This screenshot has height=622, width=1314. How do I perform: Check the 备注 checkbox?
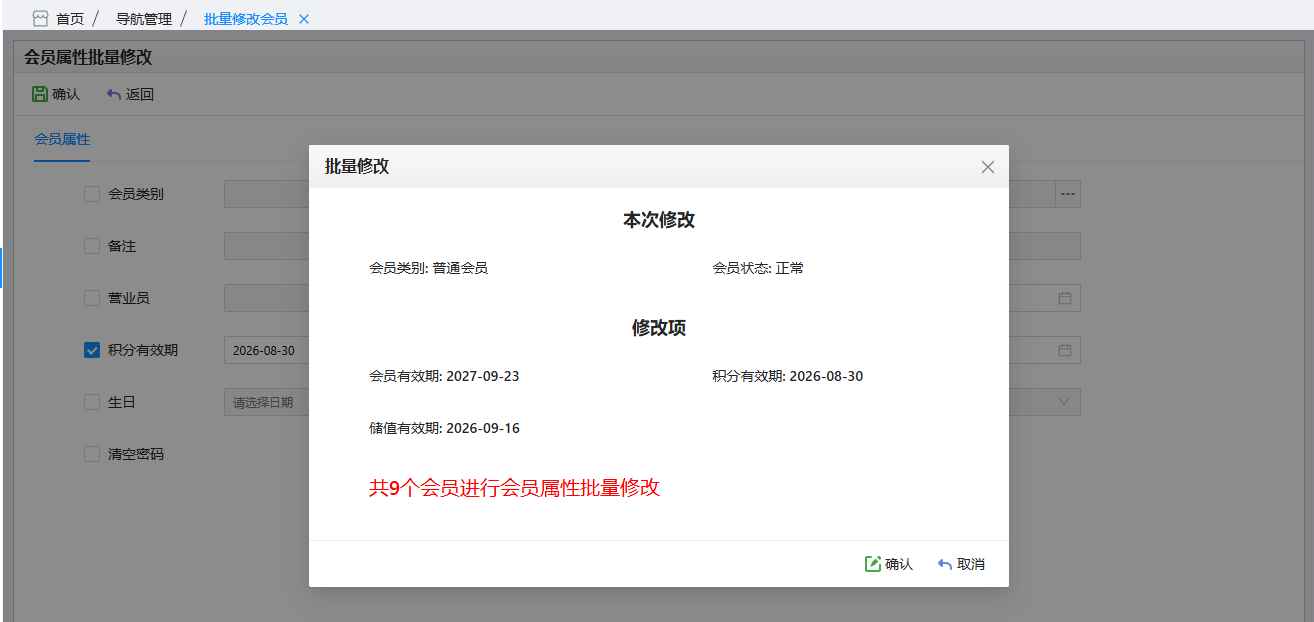click(92, 246)
